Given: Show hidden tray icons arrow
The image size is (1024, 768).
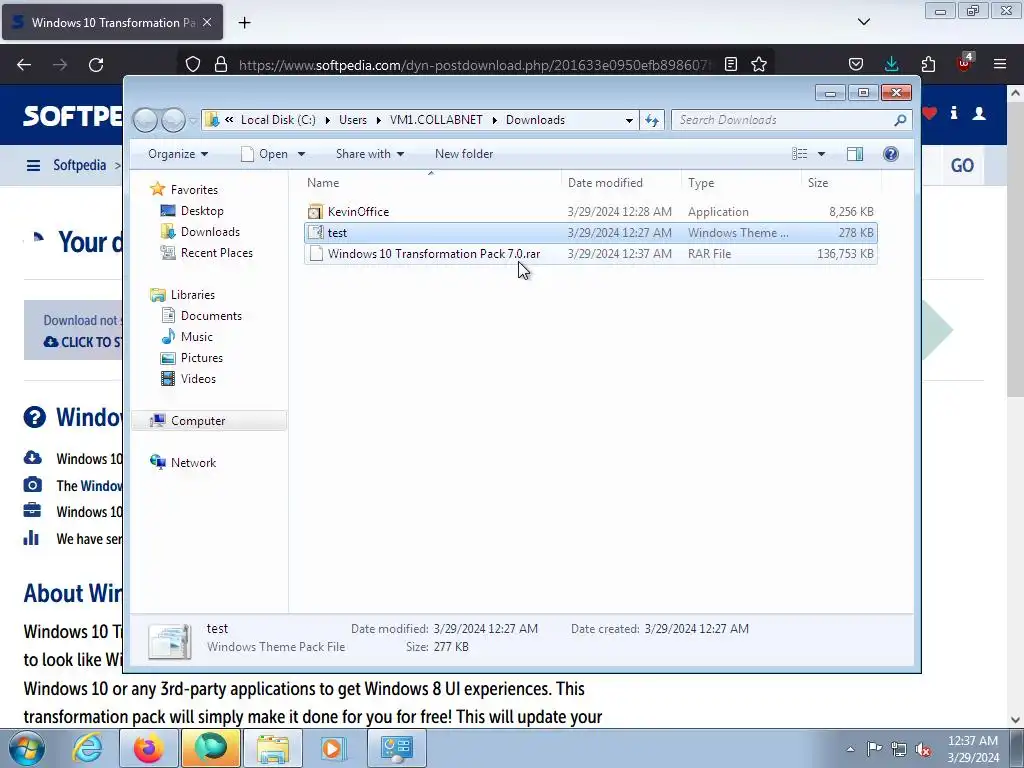Looking at the screenshot, I should [x=850, y=749].
